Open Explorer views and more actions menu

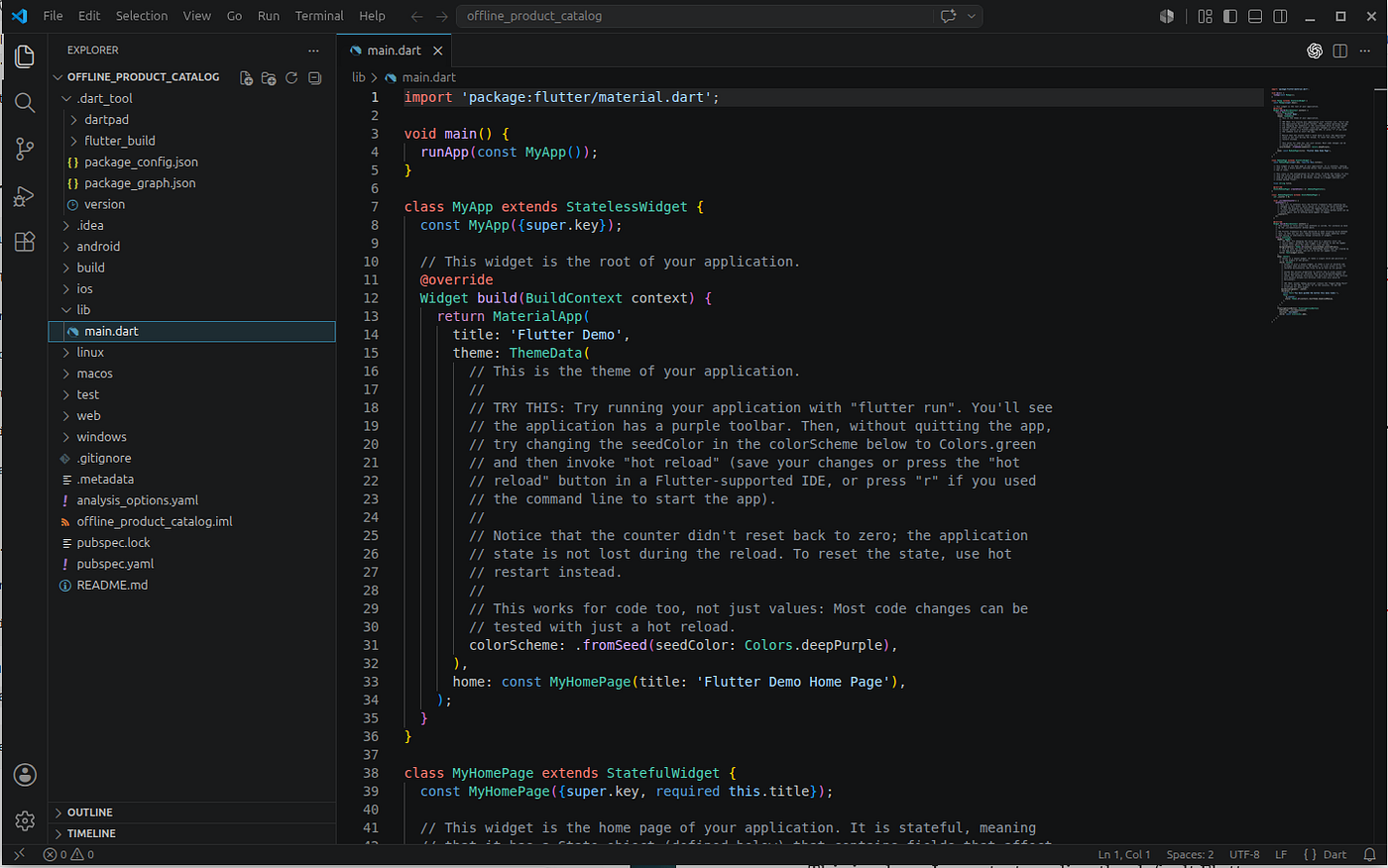click(313, 51)
